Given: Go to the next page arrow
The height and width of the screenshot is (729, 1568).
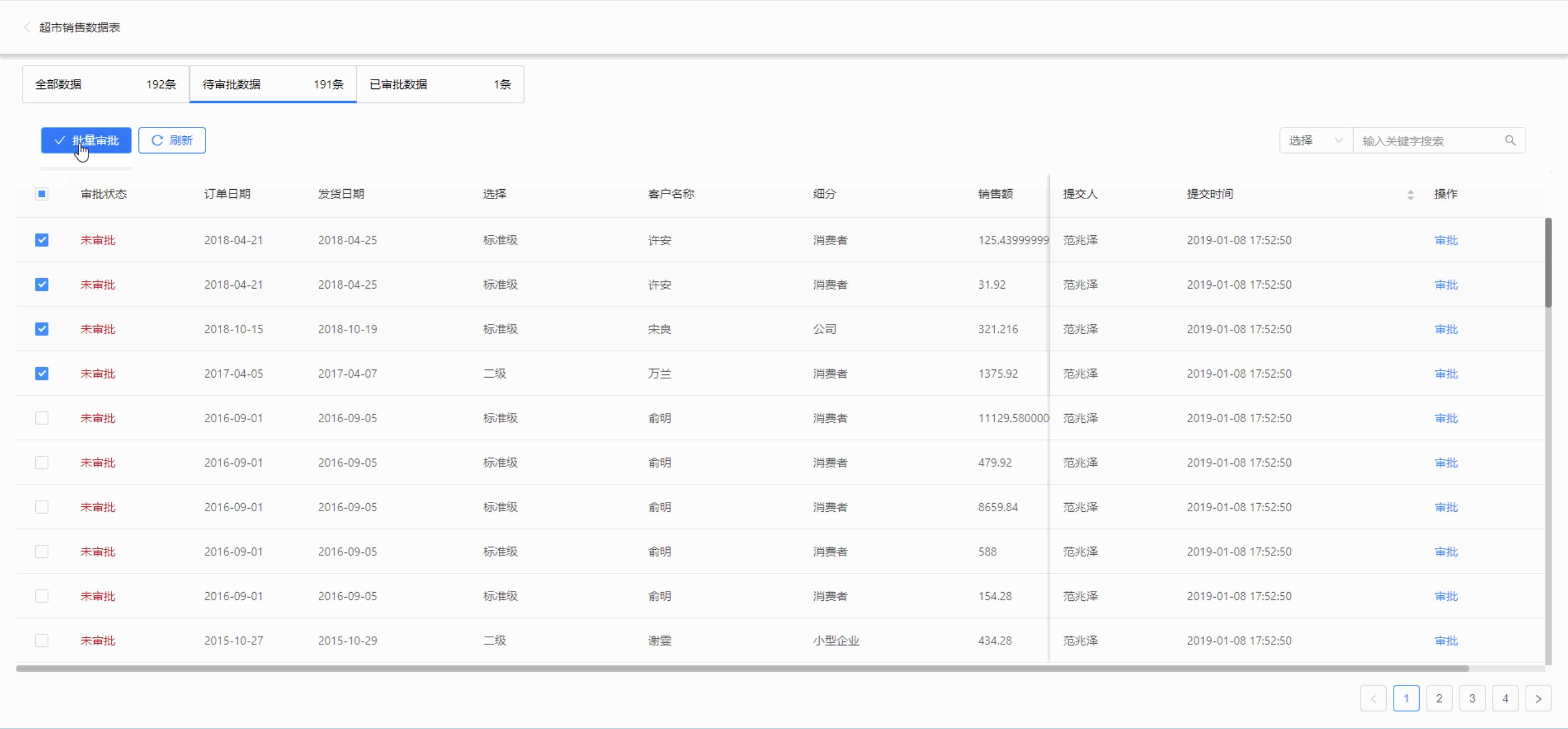Looking at the screenshot, I should (1538, 699).
